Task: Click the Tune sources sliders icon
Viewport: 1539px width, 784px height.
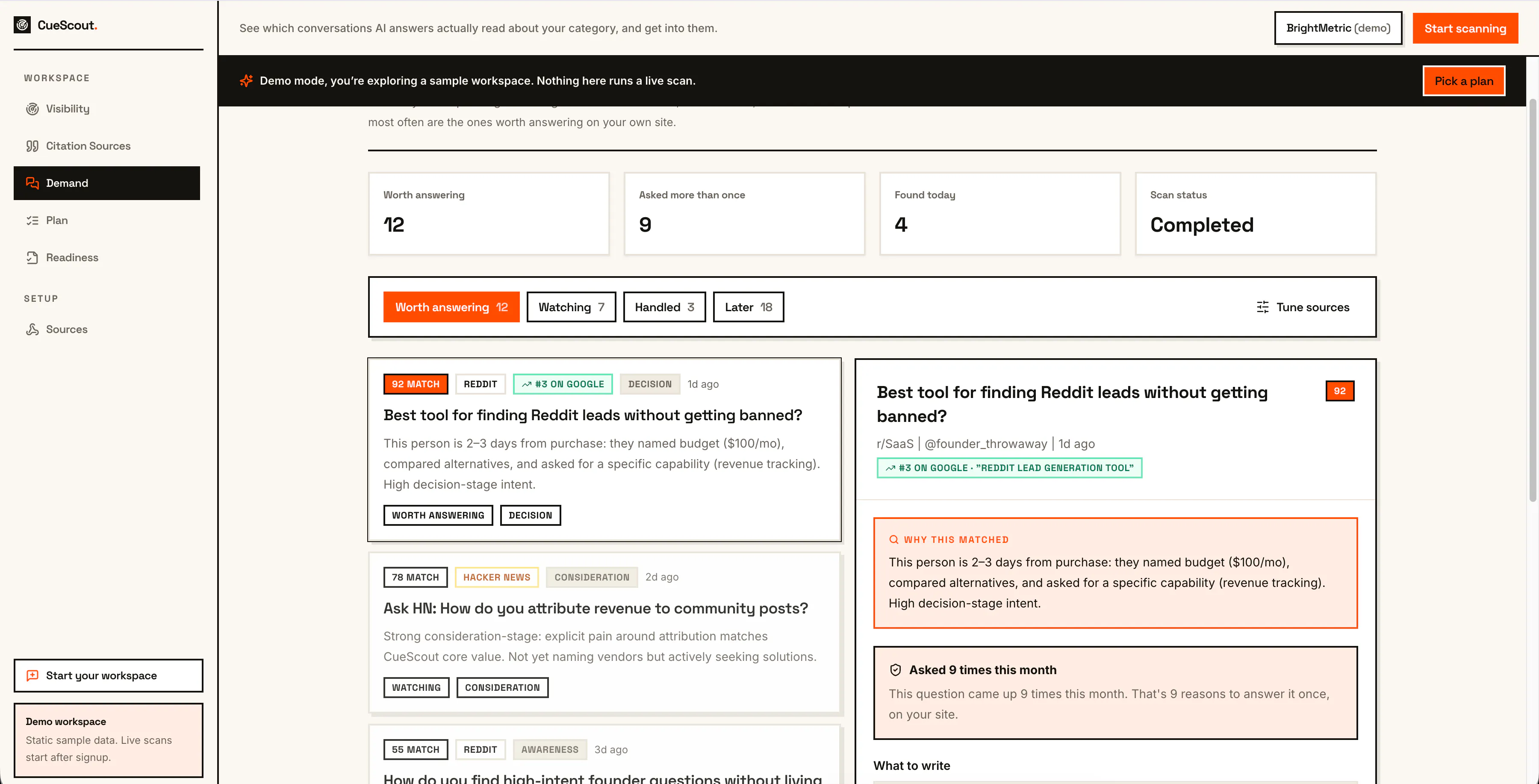Action: [1262, 307]
